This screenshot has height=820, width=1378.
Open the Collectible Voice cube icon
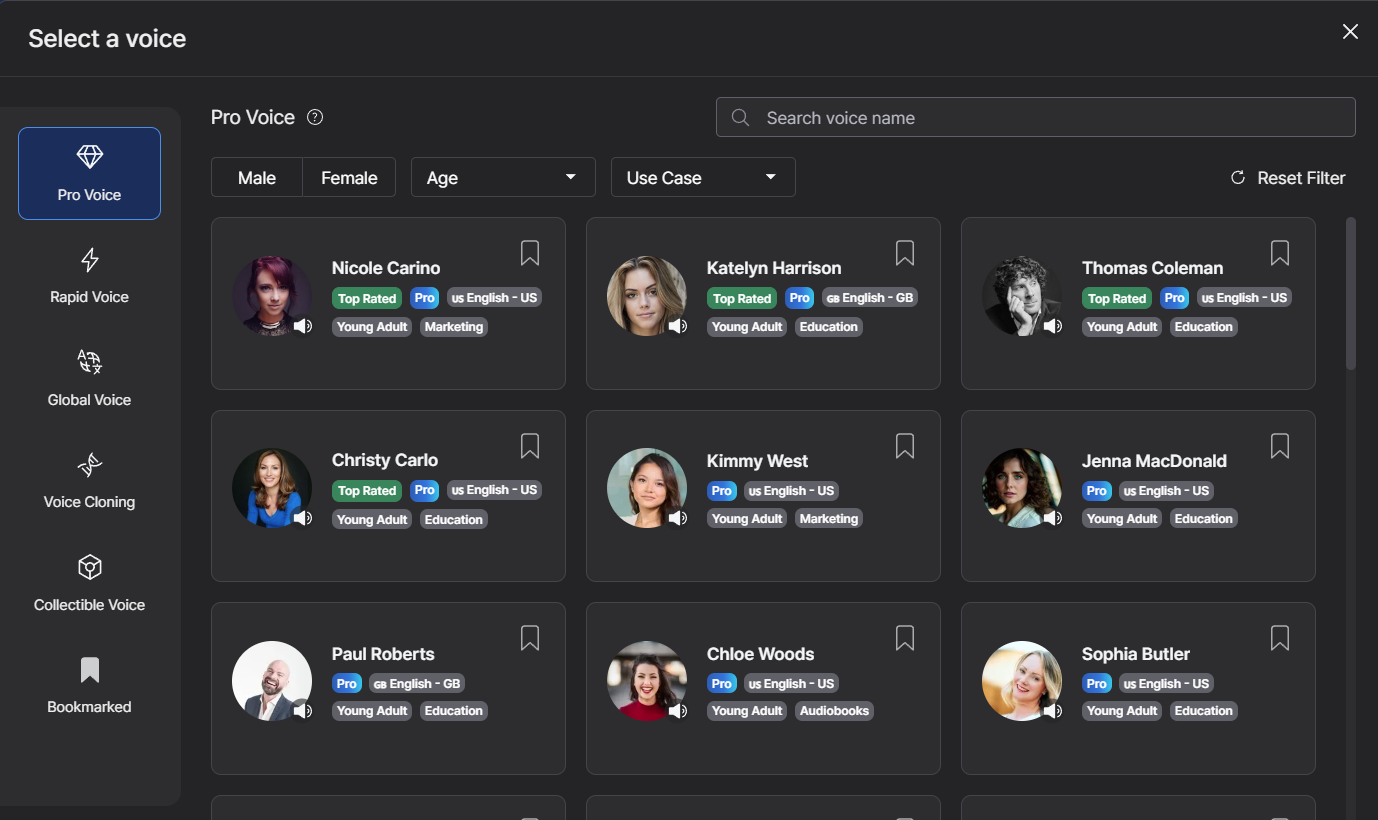pyautogui.click(x=90, y=567)
